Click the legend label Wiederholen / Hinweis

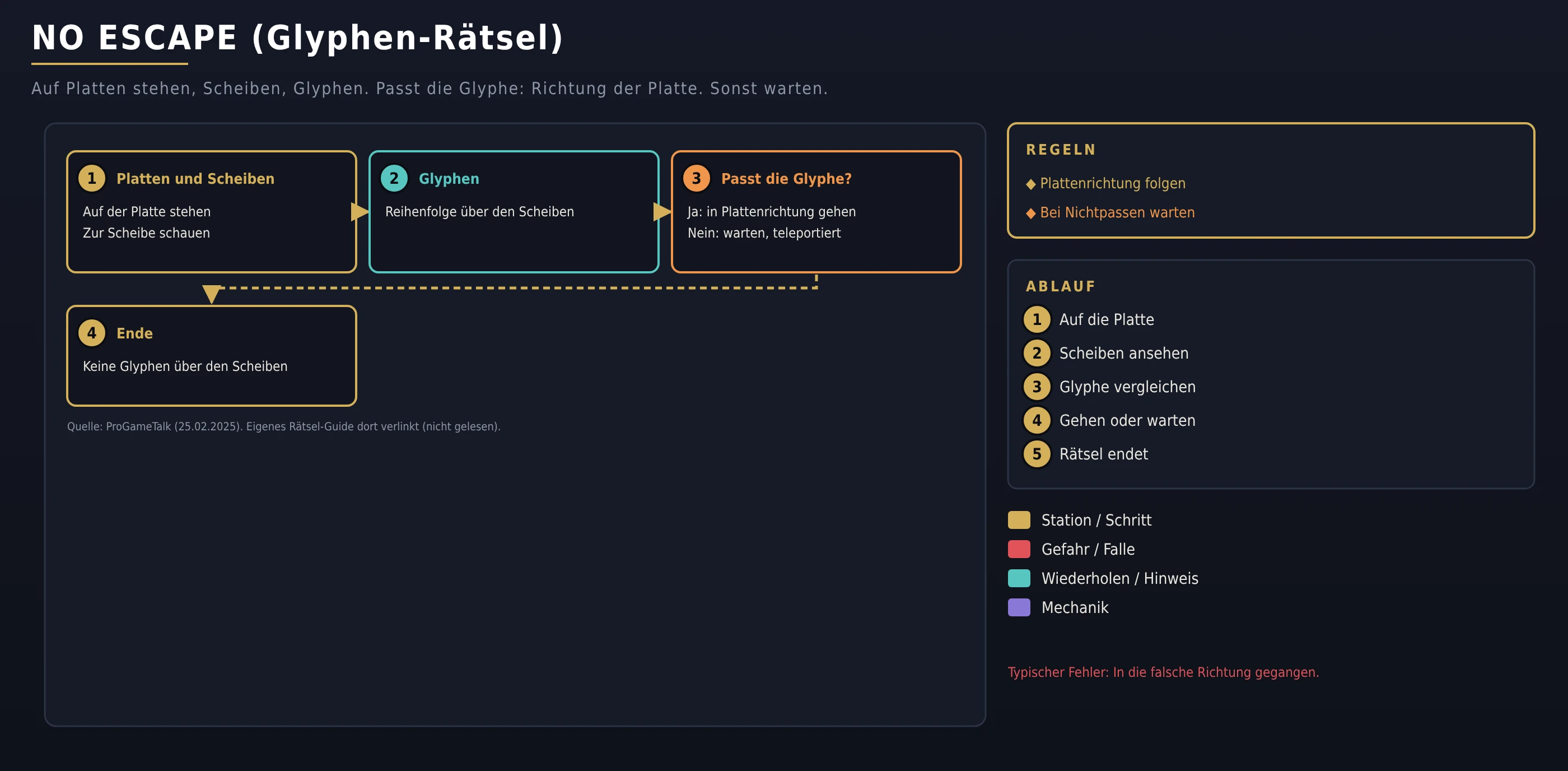tap(1119, 579)
